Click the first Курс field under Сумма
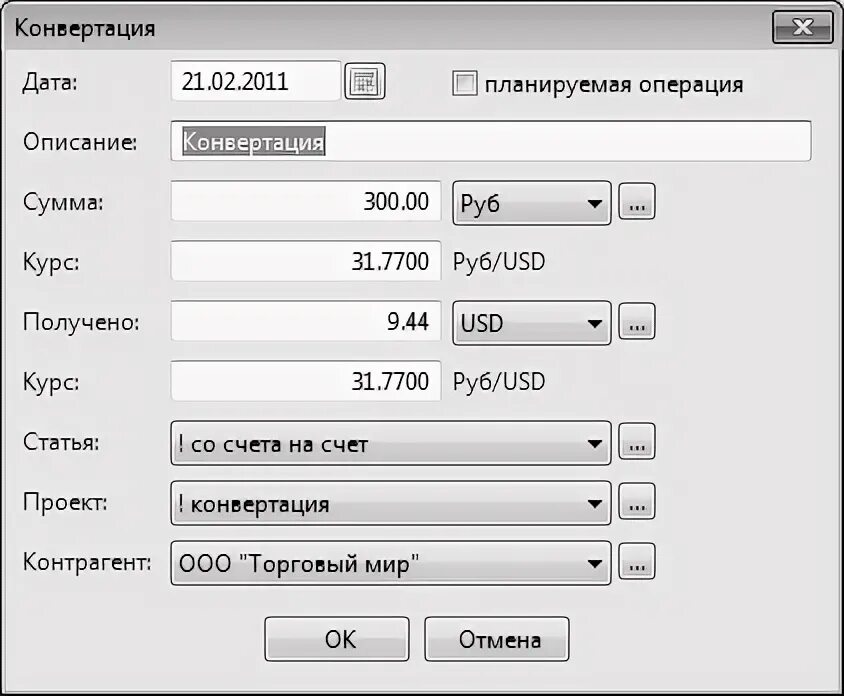This screenshot has height=696, width=844. 306,261
